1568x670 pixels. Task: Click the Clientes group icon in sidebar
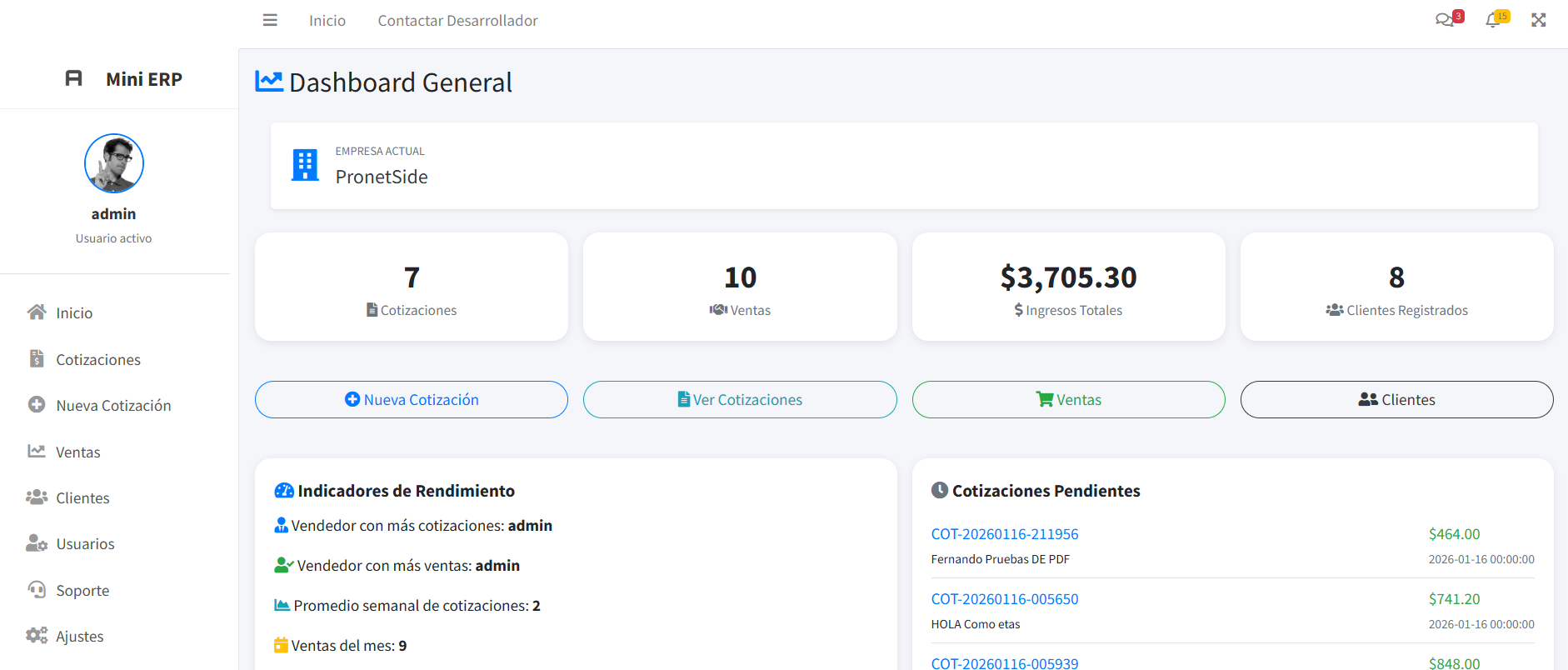pos(37,497)
